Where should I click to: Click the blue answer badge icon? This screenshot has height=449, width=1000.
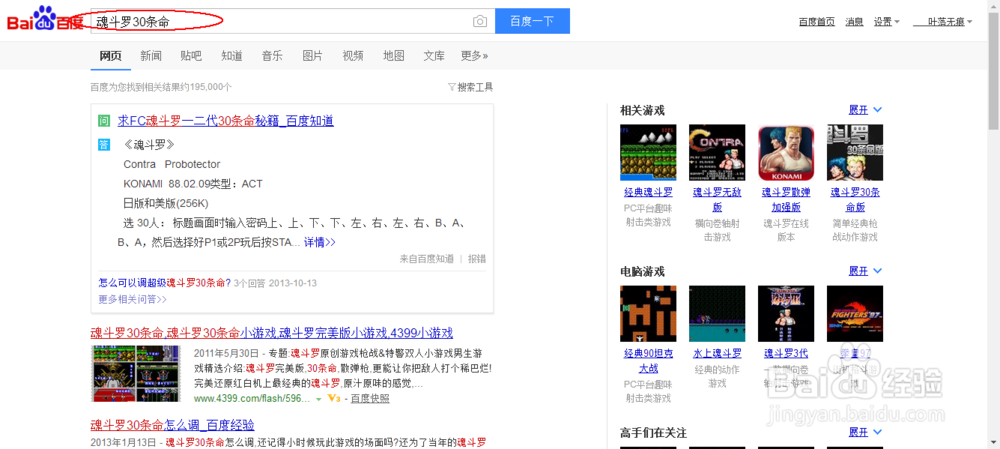click(104, 145)
